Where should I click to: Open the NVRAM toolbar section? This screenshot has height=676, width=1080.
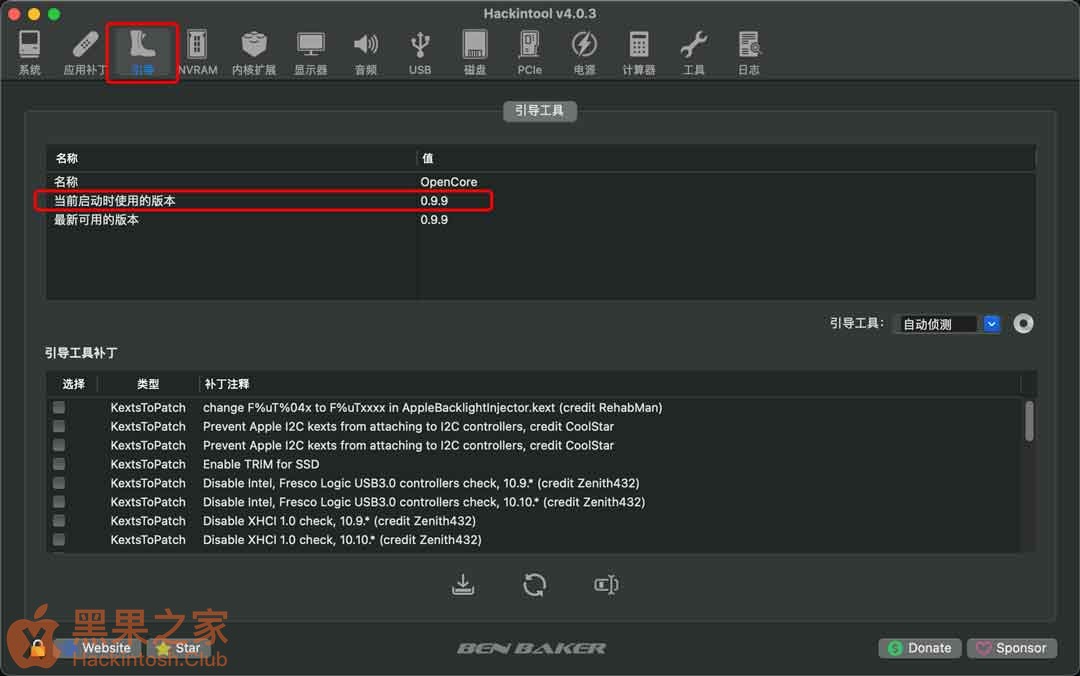(197, 52)
